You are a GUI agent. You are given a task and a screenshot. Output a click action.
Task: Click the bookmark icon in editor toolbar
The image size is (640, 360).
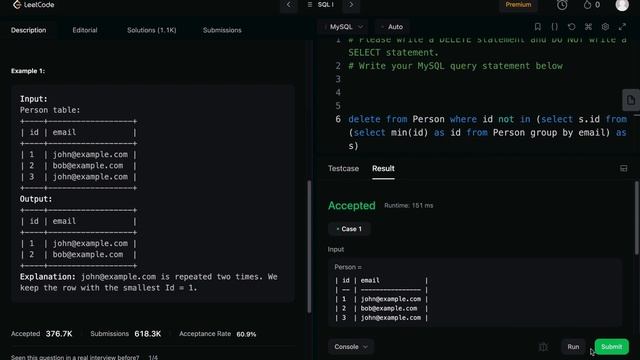[x=538, y=27]
